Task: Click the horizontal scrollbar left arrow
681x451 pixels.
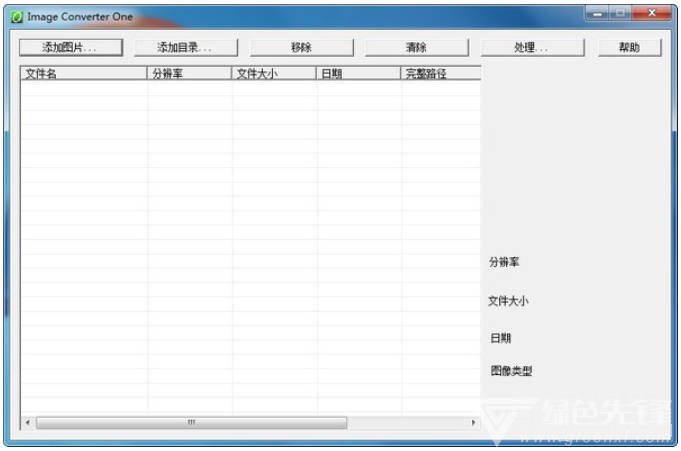Action: [28, 422]
